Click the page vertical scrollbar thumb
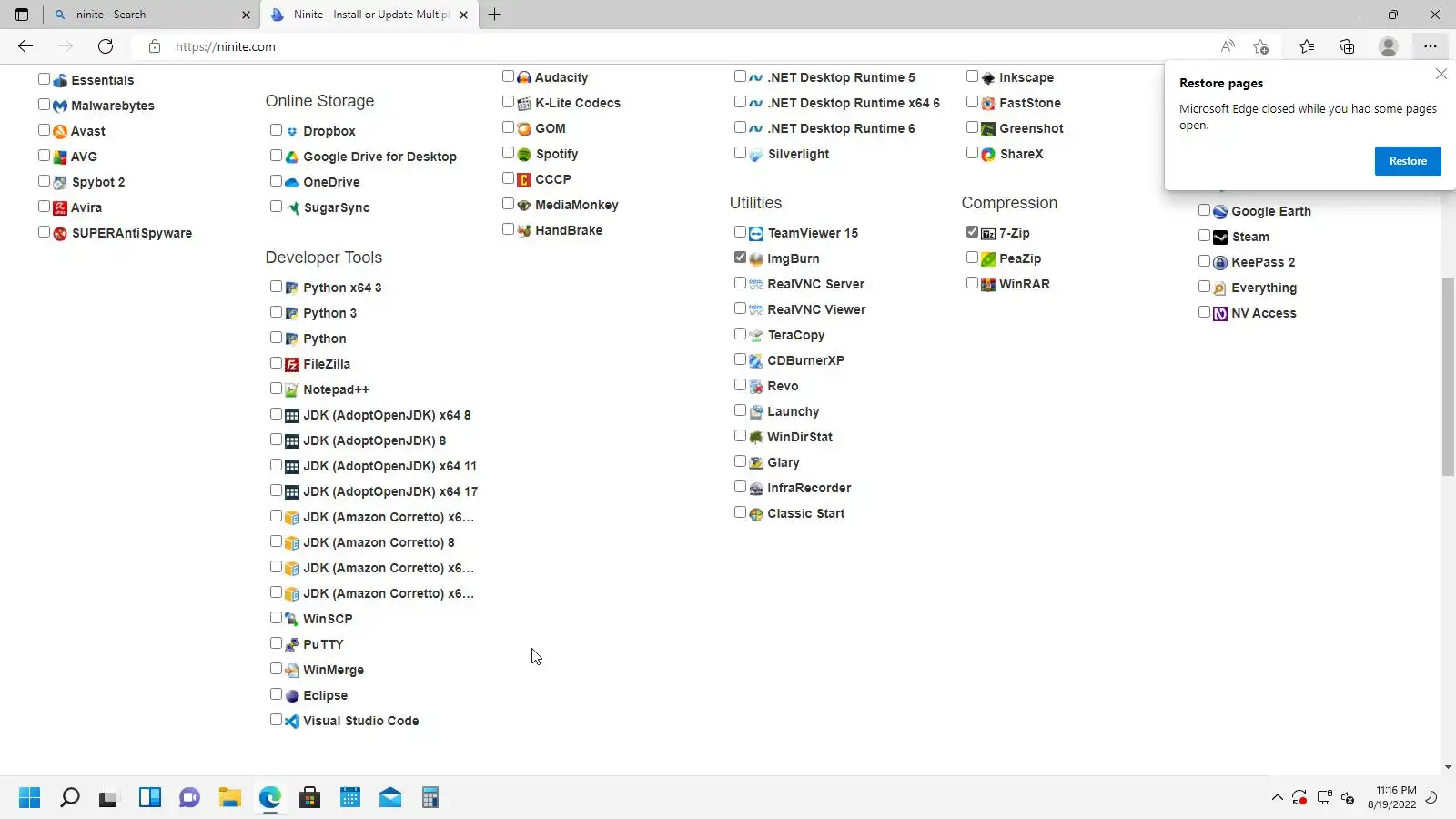 [x=1448, y=376]
